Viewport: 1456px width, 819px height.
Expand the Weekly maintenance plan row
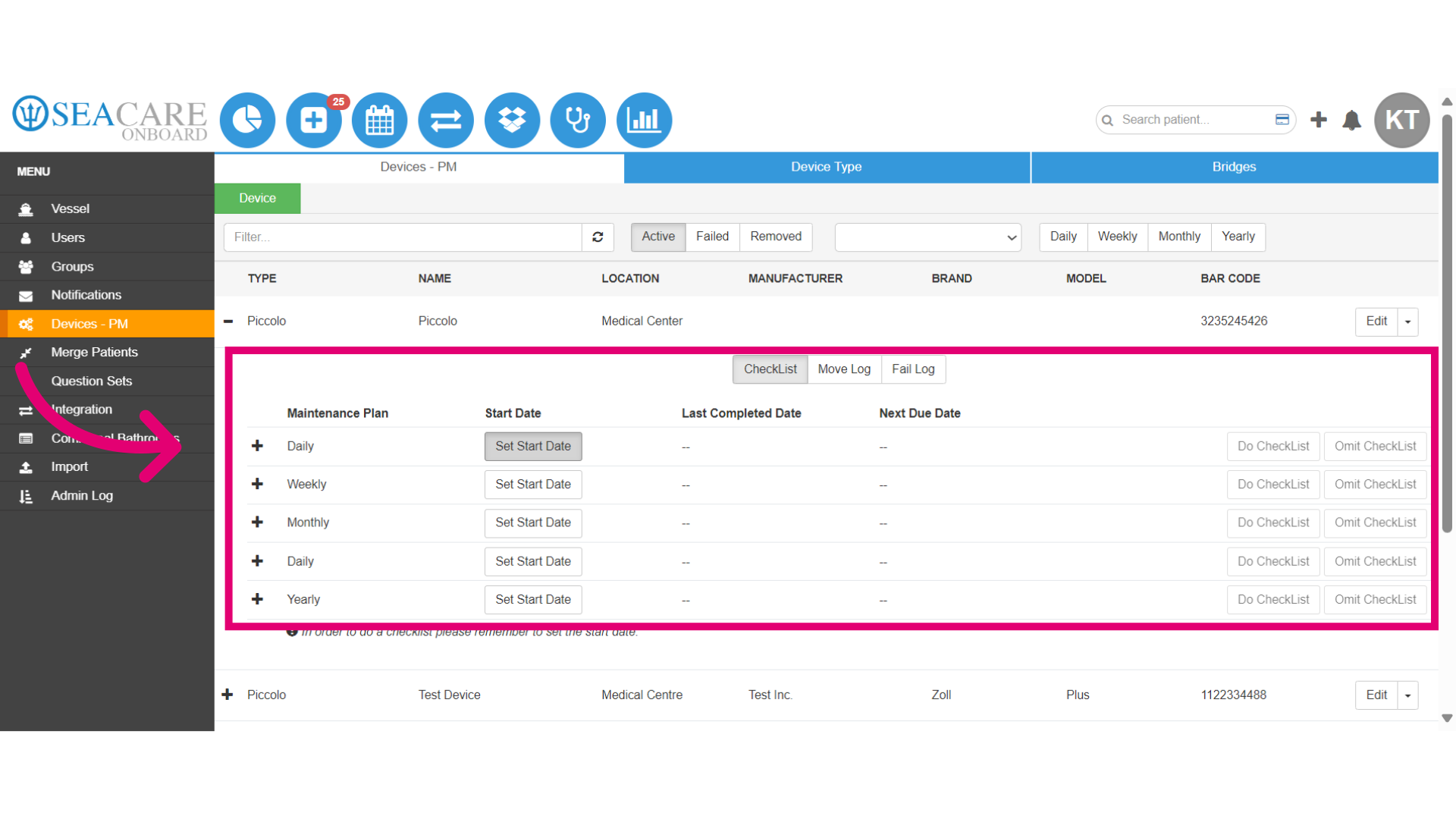click(x=257, y=484)
